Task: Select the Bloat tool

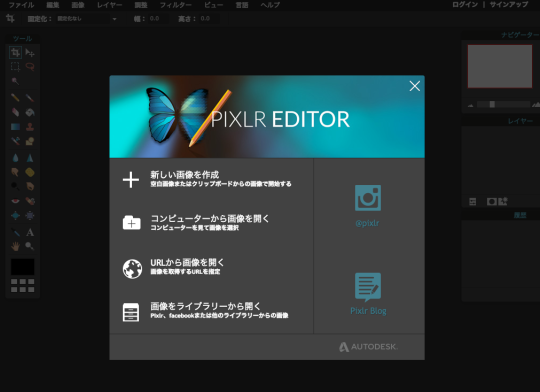Action: coord(15,215)
